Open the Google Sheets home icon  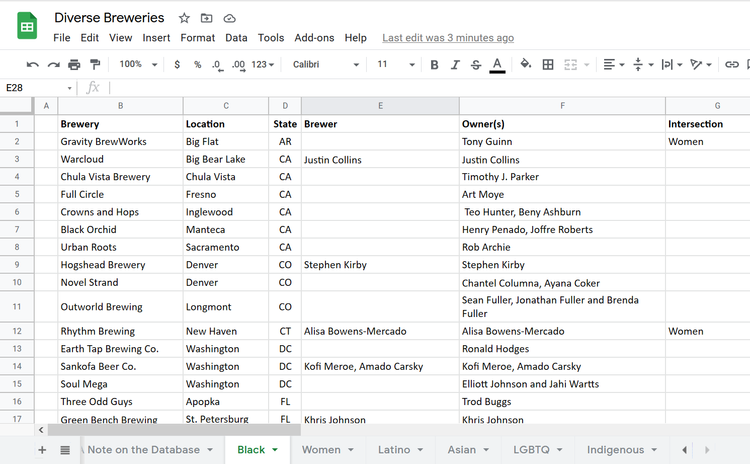[27, 26]
